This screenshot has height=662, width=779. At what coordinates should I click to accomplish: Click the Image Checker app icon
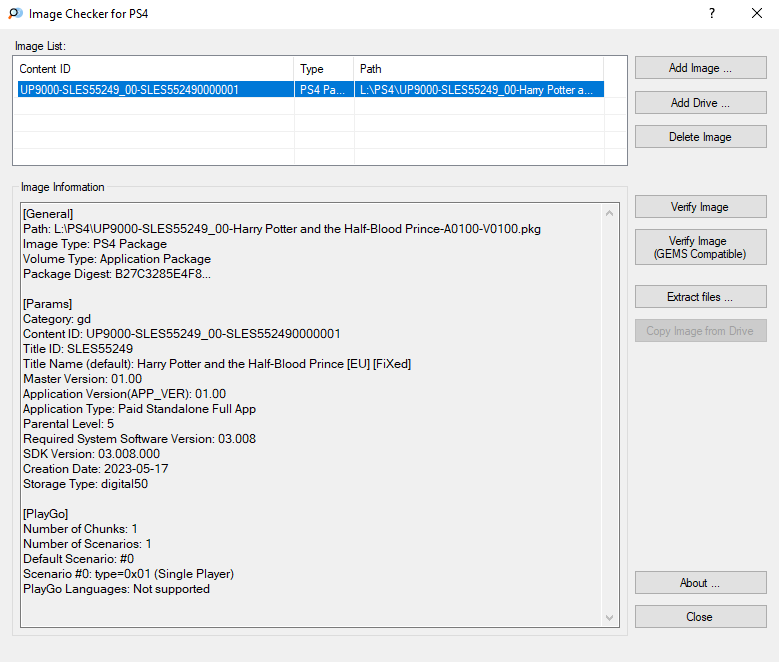tap(15, 13)
